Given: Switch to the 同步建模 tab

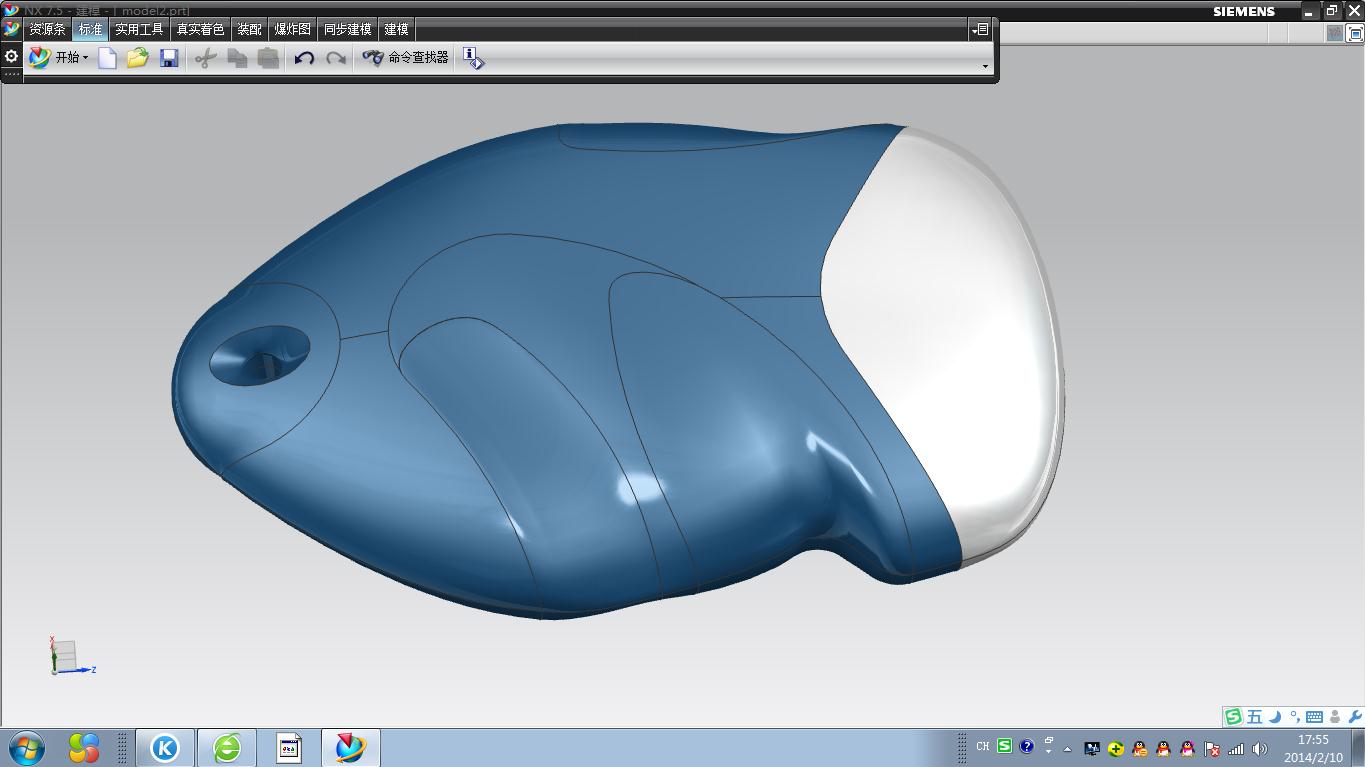Looking at the screenshot, I should (x=348, y=30).
